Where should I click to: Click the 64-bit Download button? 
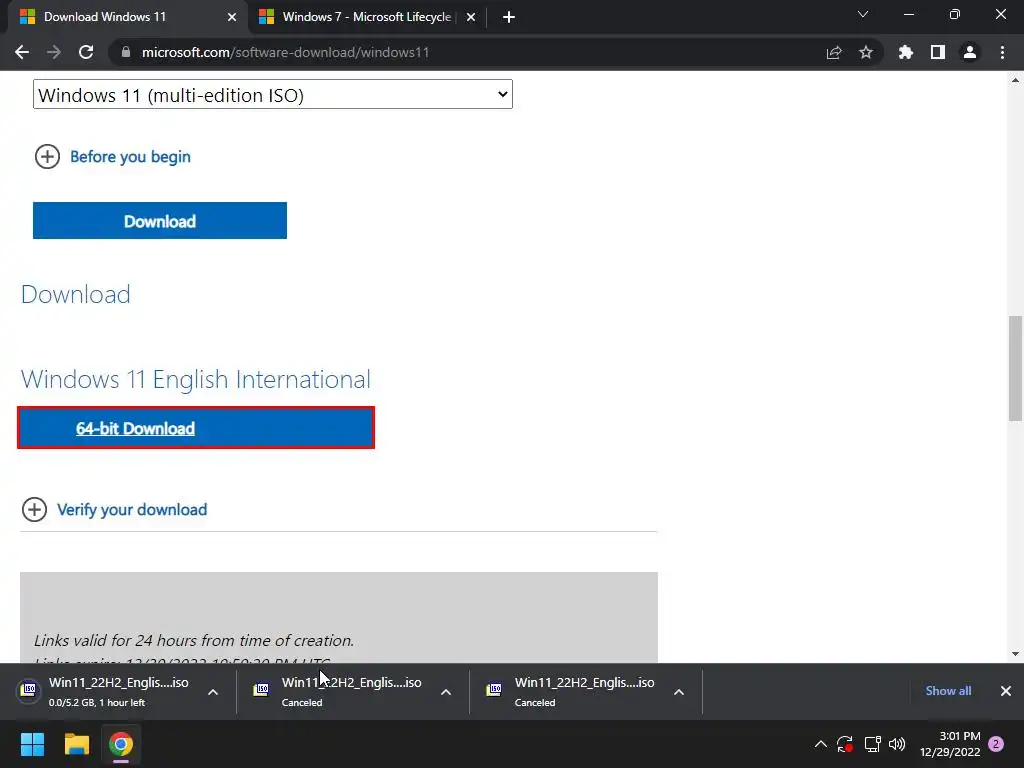click(x=196, y=428)
